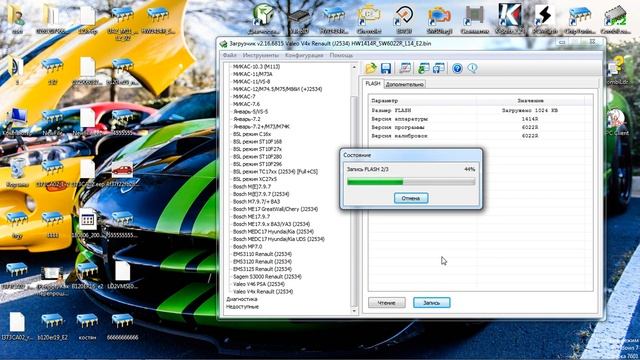640x360 pixels.
Task: Open help via blue question mark icon
Action: tap(457, 68)
